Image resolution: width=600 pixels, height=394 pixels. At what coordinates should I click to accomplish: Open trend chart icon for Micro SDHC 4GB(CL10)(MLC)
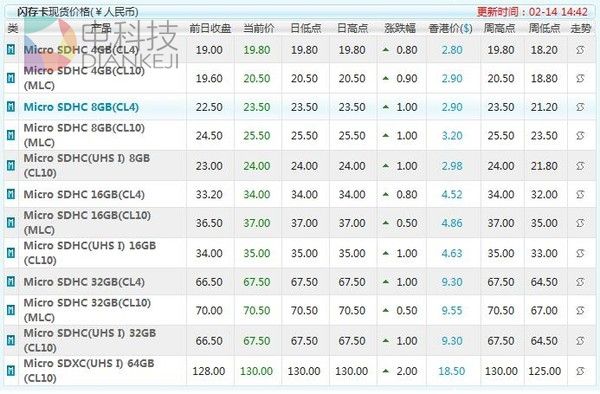tap(580, 78)
